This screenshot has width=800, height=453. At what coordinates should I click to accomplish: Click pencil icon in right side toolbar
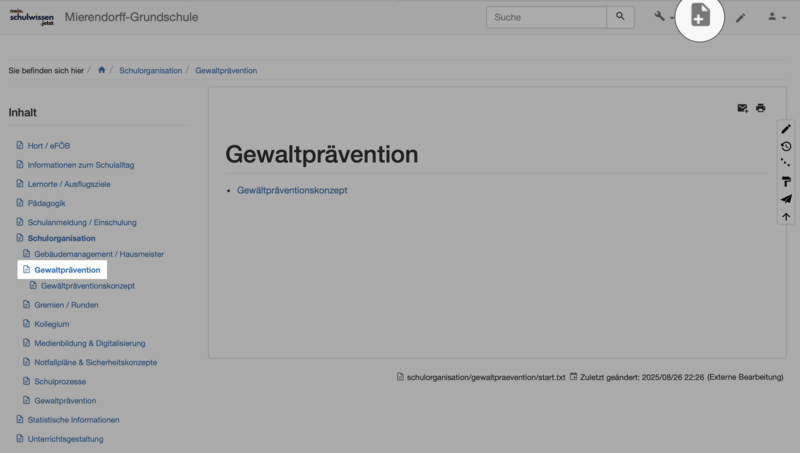(x=786, y=129)
